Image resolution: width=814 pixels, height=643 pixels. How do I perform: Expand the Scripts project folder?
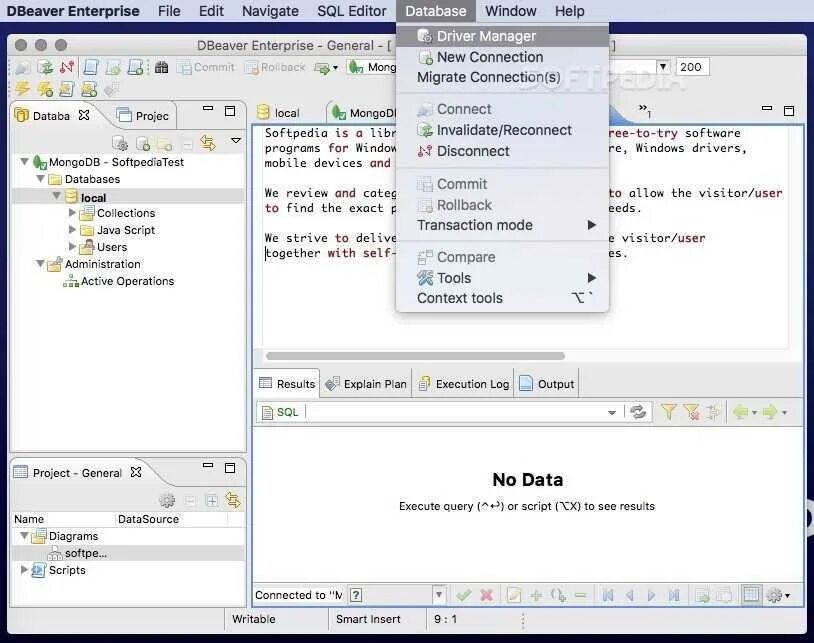[24, 570]
